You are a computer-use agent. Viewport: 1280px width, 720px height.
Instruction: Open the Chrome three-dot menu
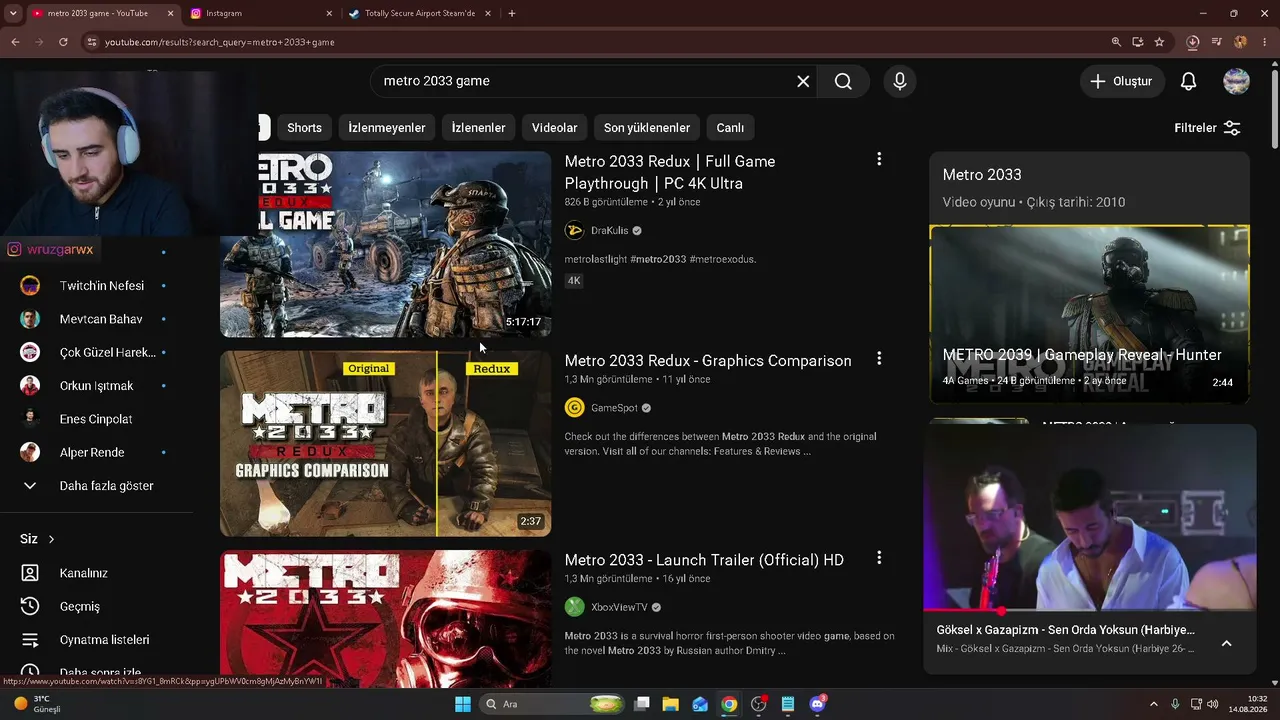point(1264,42)
